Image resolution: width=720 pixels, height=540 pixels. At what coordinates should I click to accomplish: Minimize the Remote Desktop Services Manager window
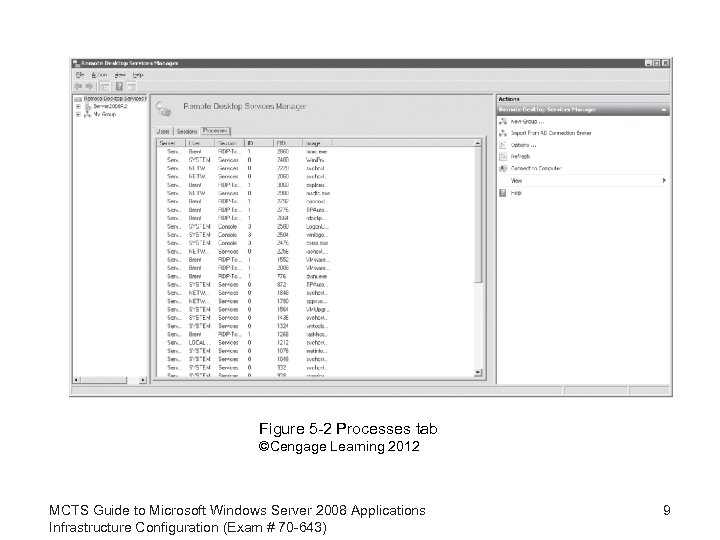click(648, 63)
